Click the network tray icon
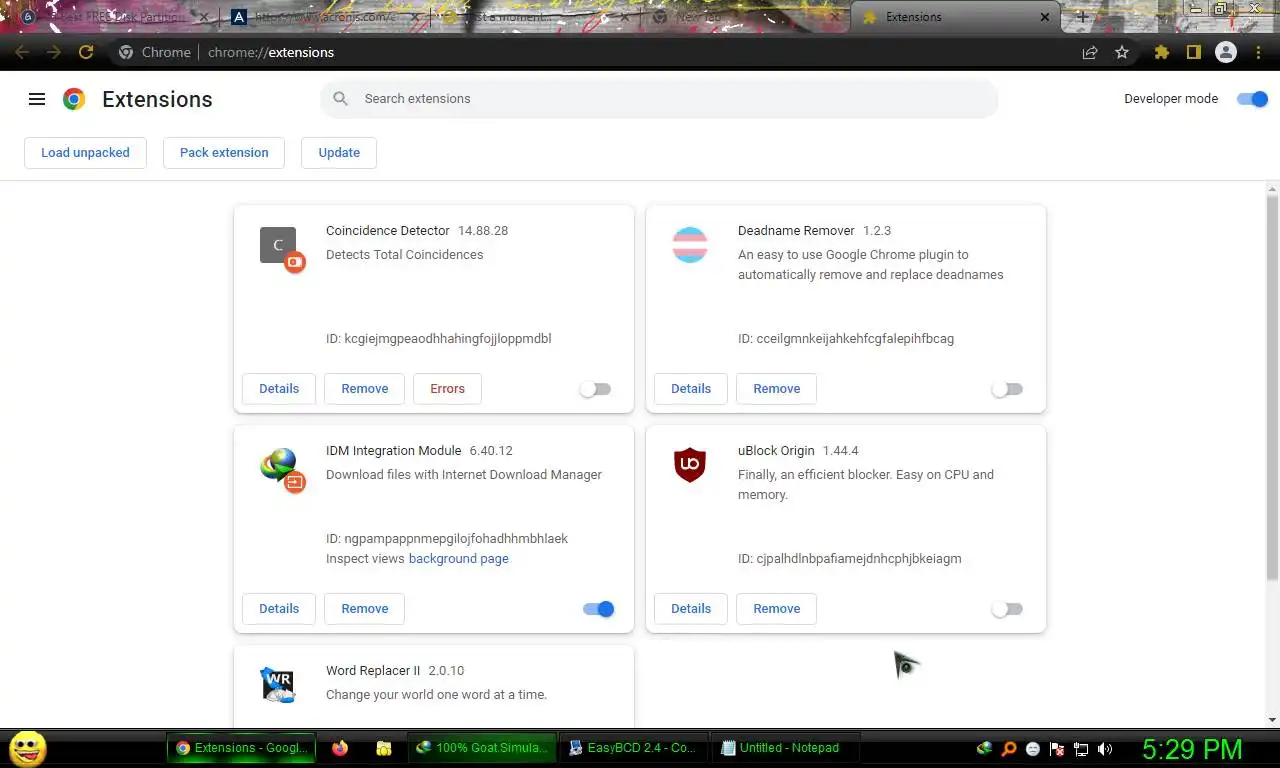The width and height of the screenshot is (1280, 768). tap(1081, 748)
